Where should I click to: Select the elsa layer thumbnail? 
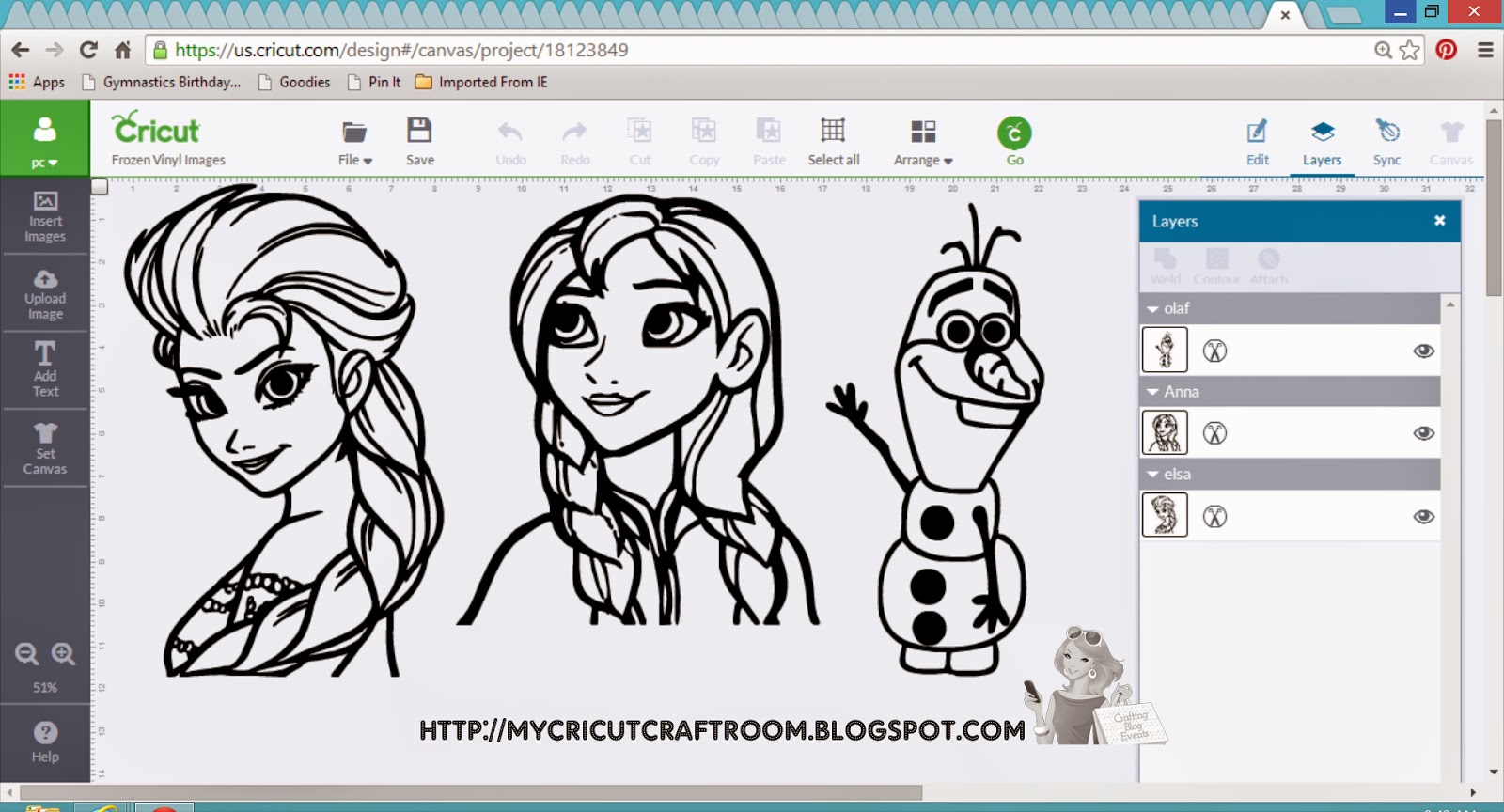[1165, 515]
